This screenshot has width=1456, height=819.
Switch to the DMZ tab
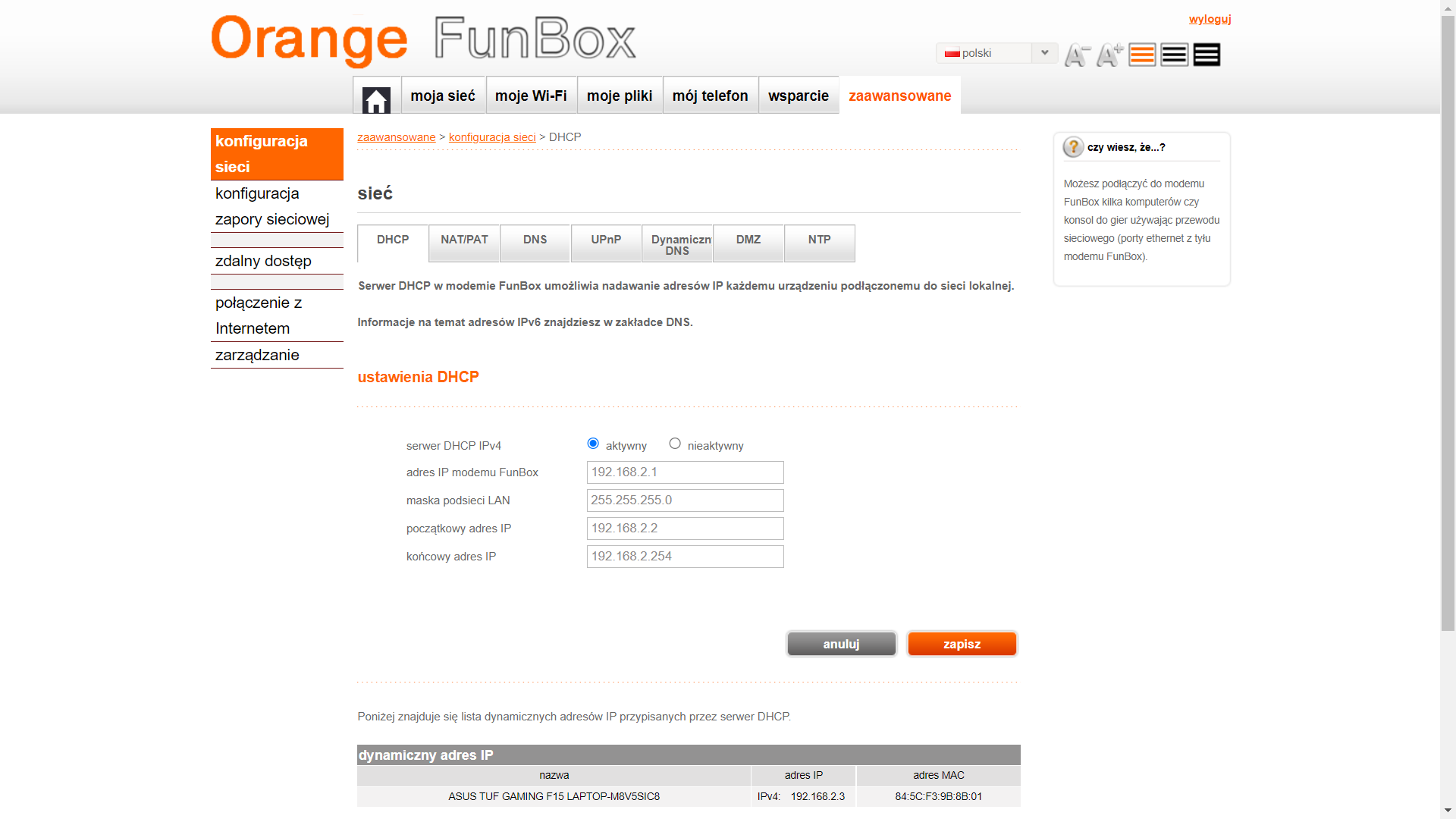pyautogui.click(x=748, y=243)
